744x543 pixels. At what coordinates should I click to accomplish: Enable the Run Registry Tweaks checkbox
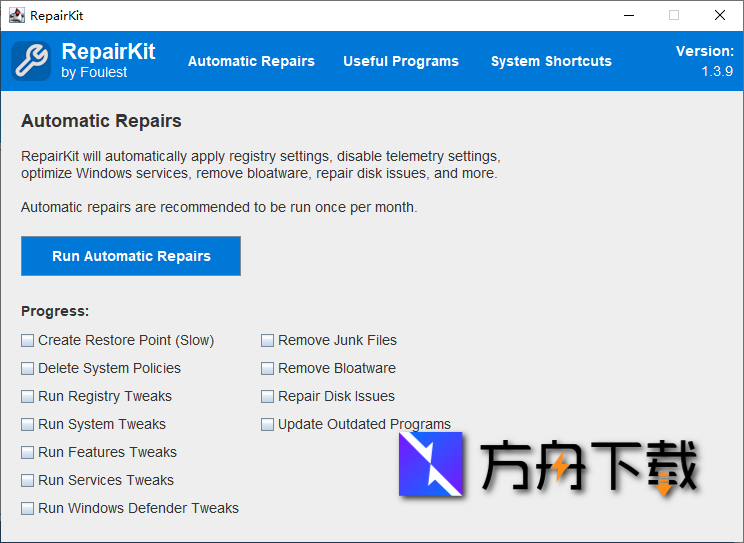(28, 396)
